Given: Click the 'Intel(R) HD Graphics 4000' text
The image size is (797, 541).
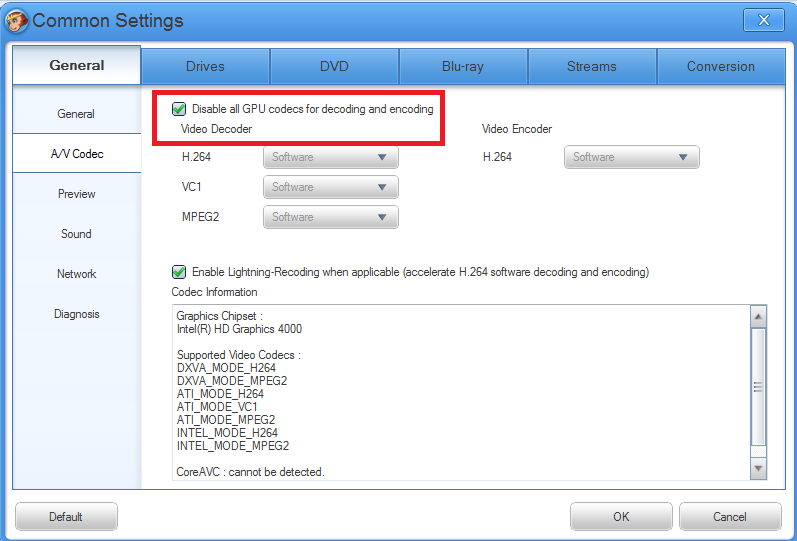Looking at the screenshot, I should 239,329.
